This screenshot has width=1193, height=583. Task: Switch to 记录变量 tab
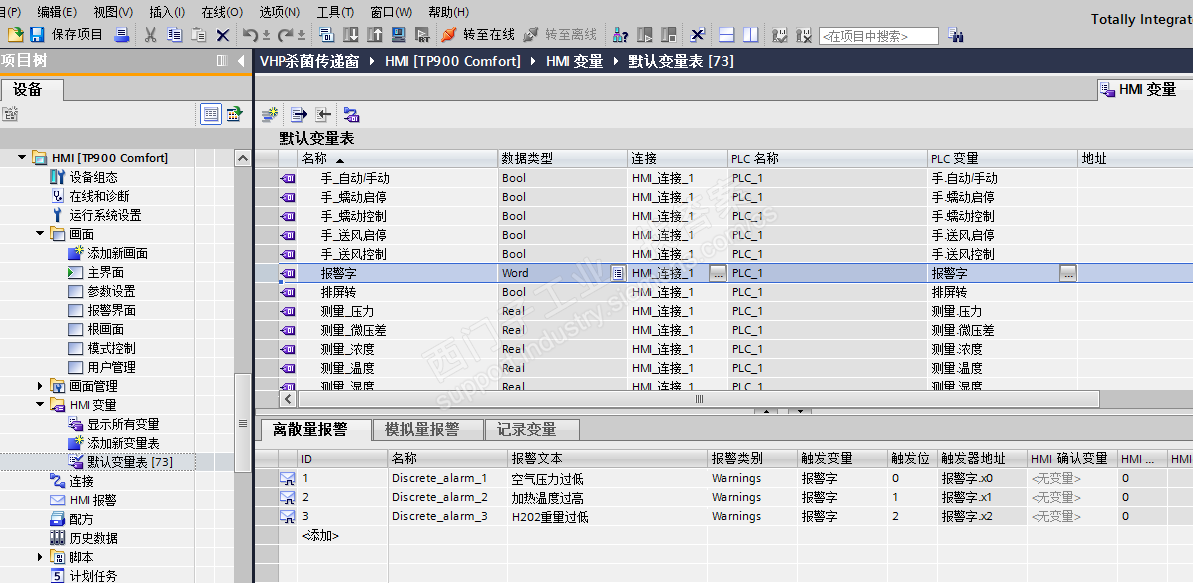[532, 430]
